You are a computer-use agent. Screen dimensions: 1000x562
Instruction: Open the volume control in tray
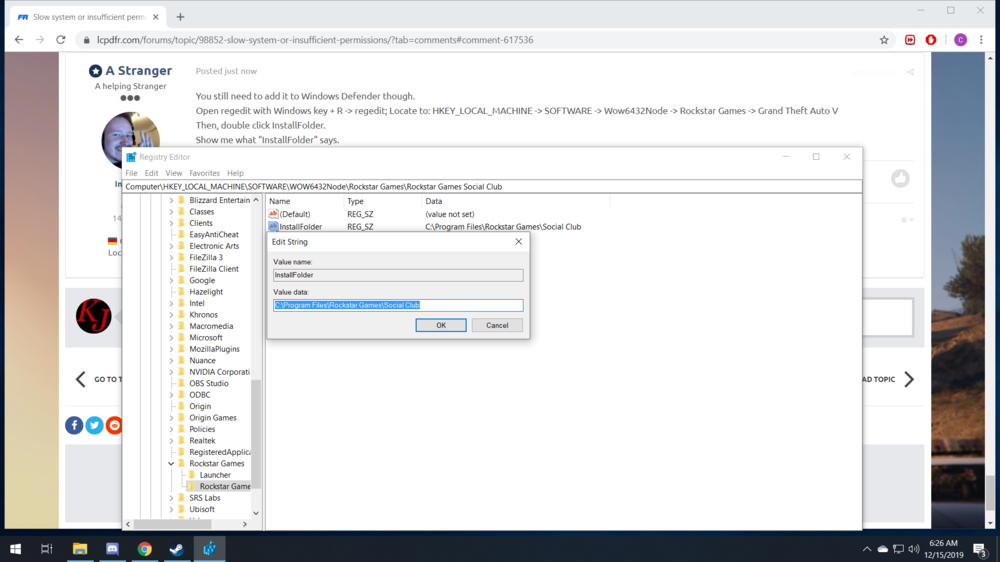click(914, 549)
